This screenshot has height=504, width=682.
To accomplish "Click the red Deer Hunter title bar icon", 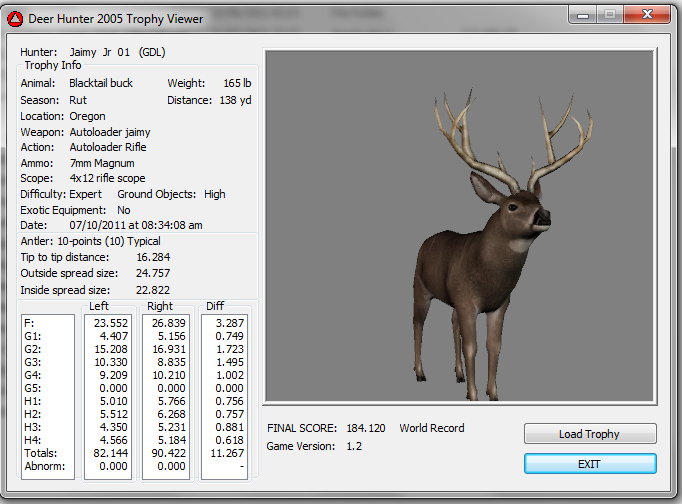I will coord(14,18).
